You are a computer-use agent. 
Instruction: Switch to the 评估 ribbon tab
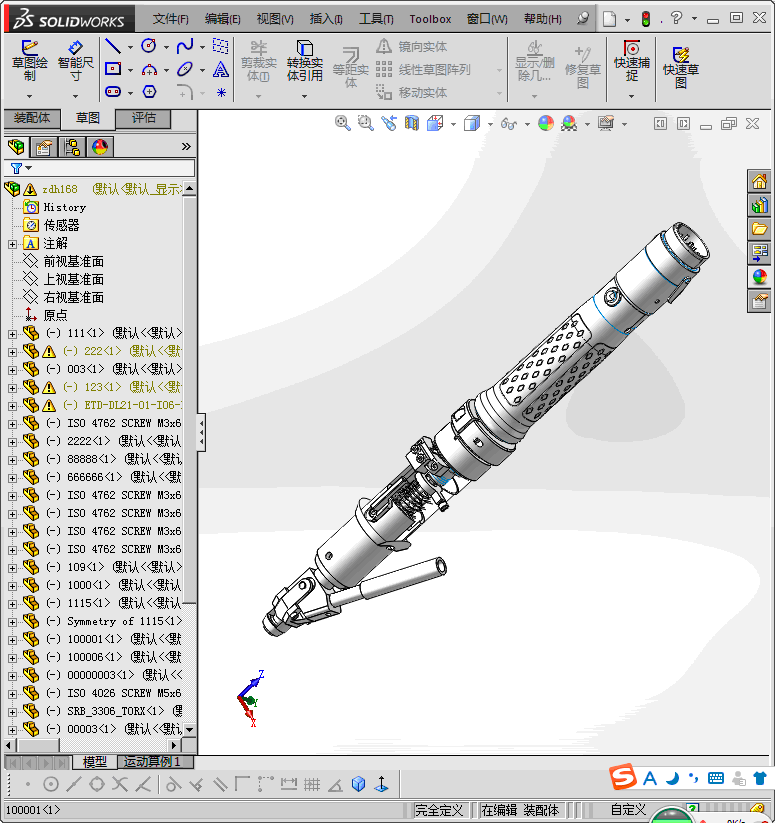(x=143, y=118)
